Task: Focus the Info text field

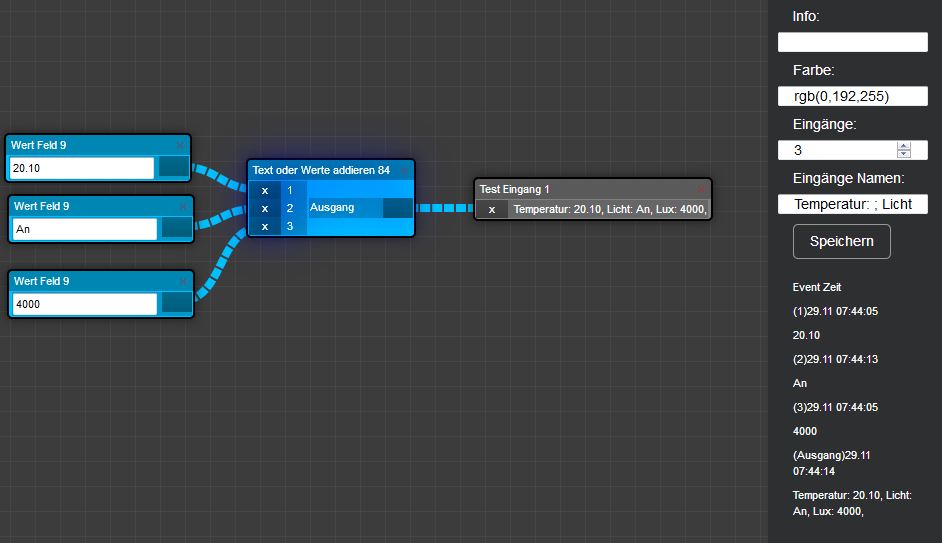Action: pos(852,42)
